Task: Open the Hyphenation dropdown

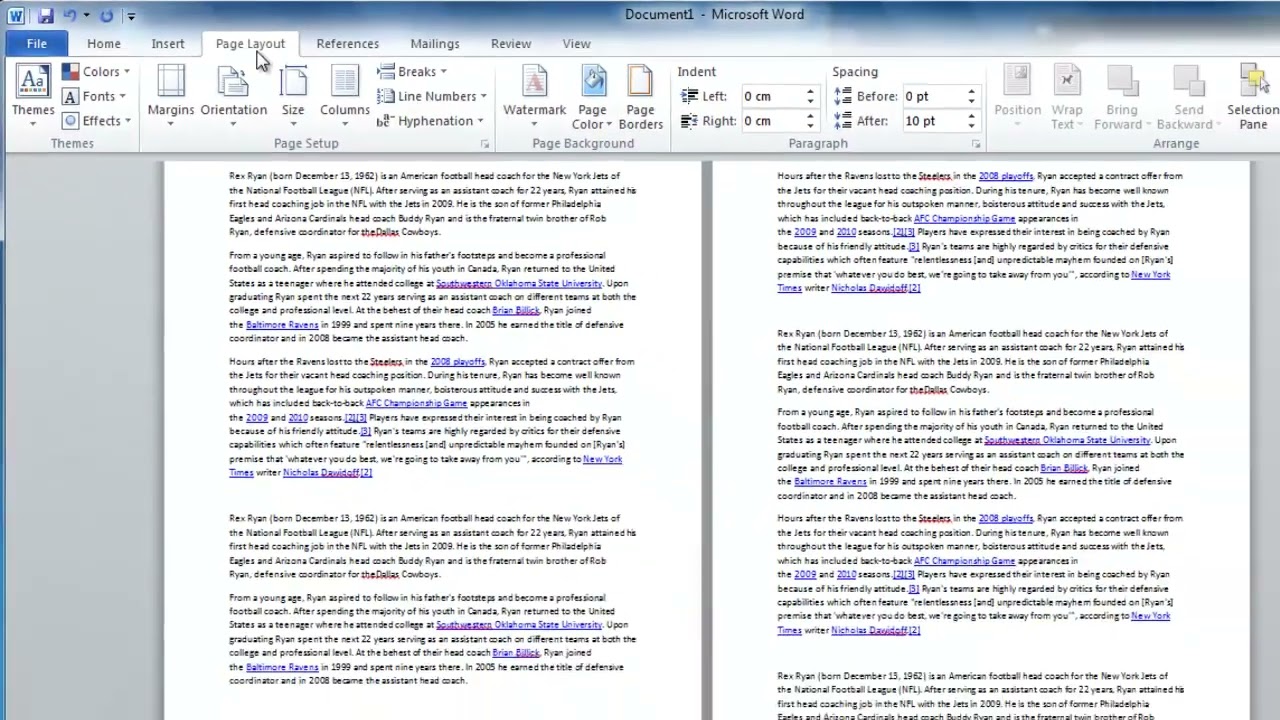Action: (430, 120)
